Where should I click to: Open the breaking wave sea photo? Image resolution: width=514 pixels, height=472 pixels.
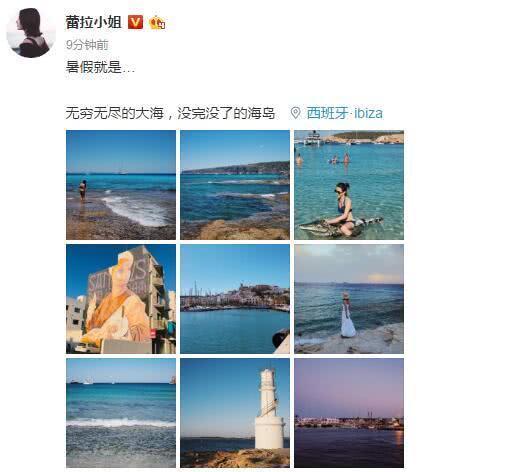(121, 413)
